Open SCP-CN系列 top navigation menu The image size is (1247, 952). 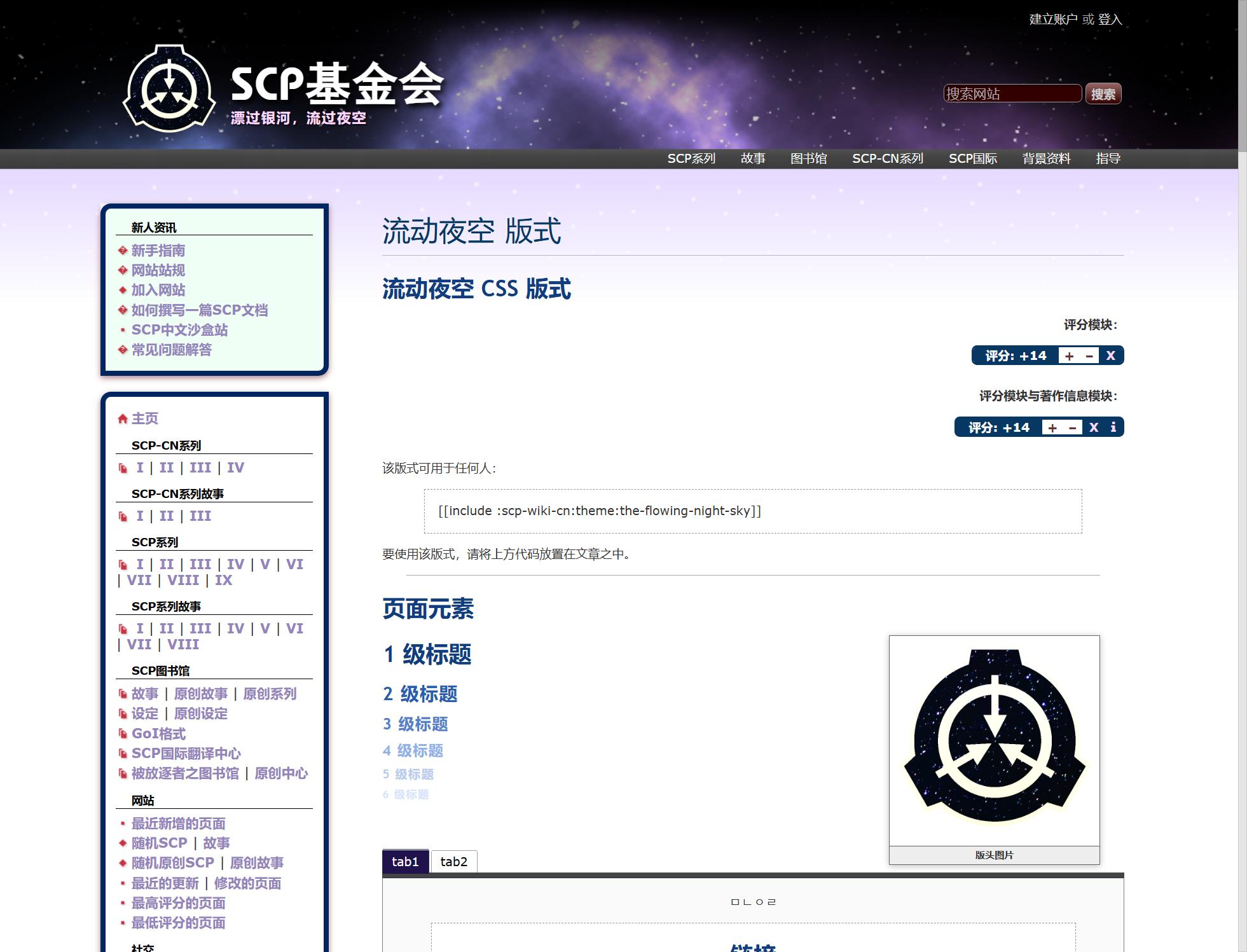coord(887,158)
